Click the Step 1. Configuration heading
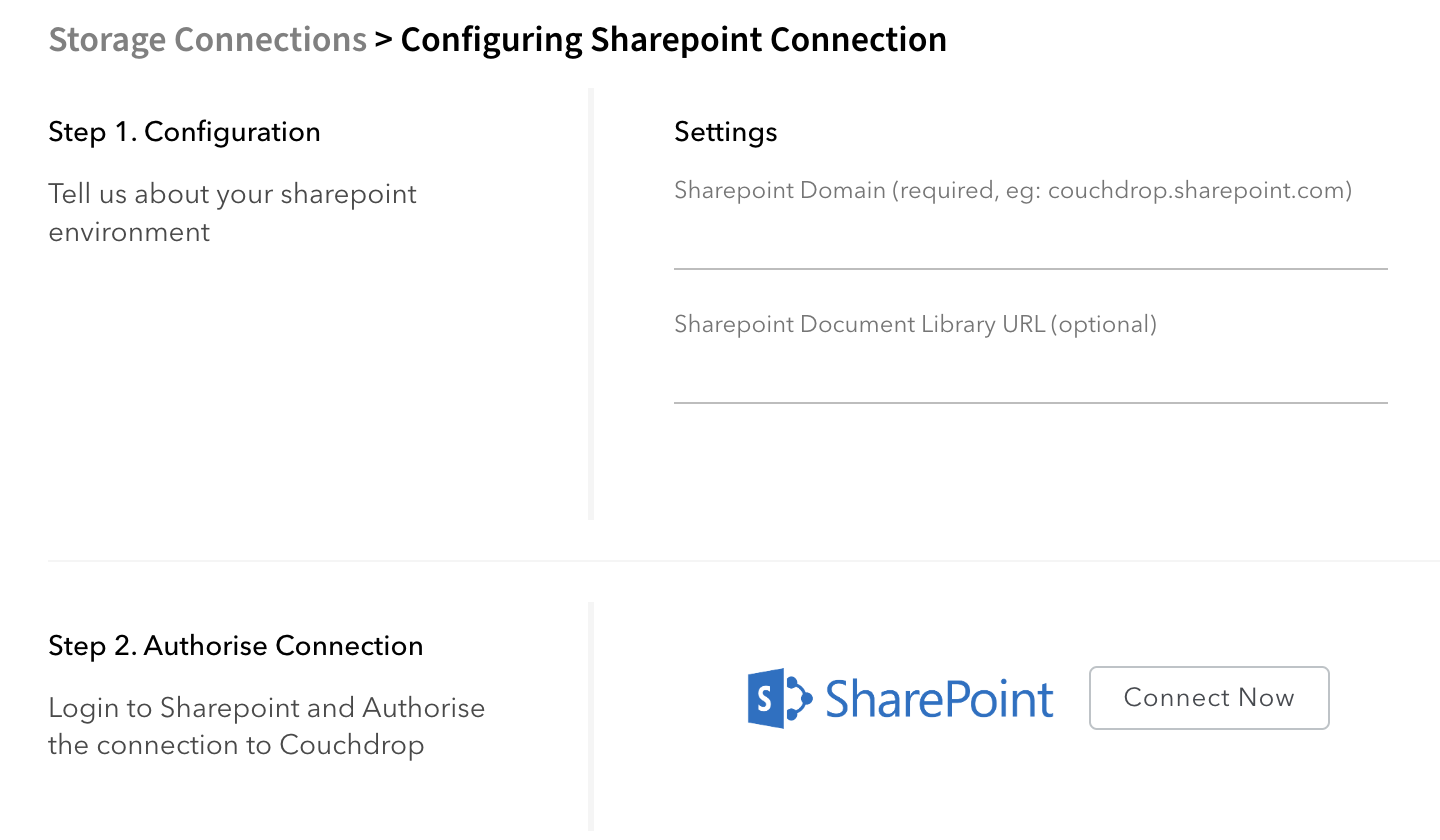Image resolution: width=1440 pixels, height=840 pixels. coord(184,131)
